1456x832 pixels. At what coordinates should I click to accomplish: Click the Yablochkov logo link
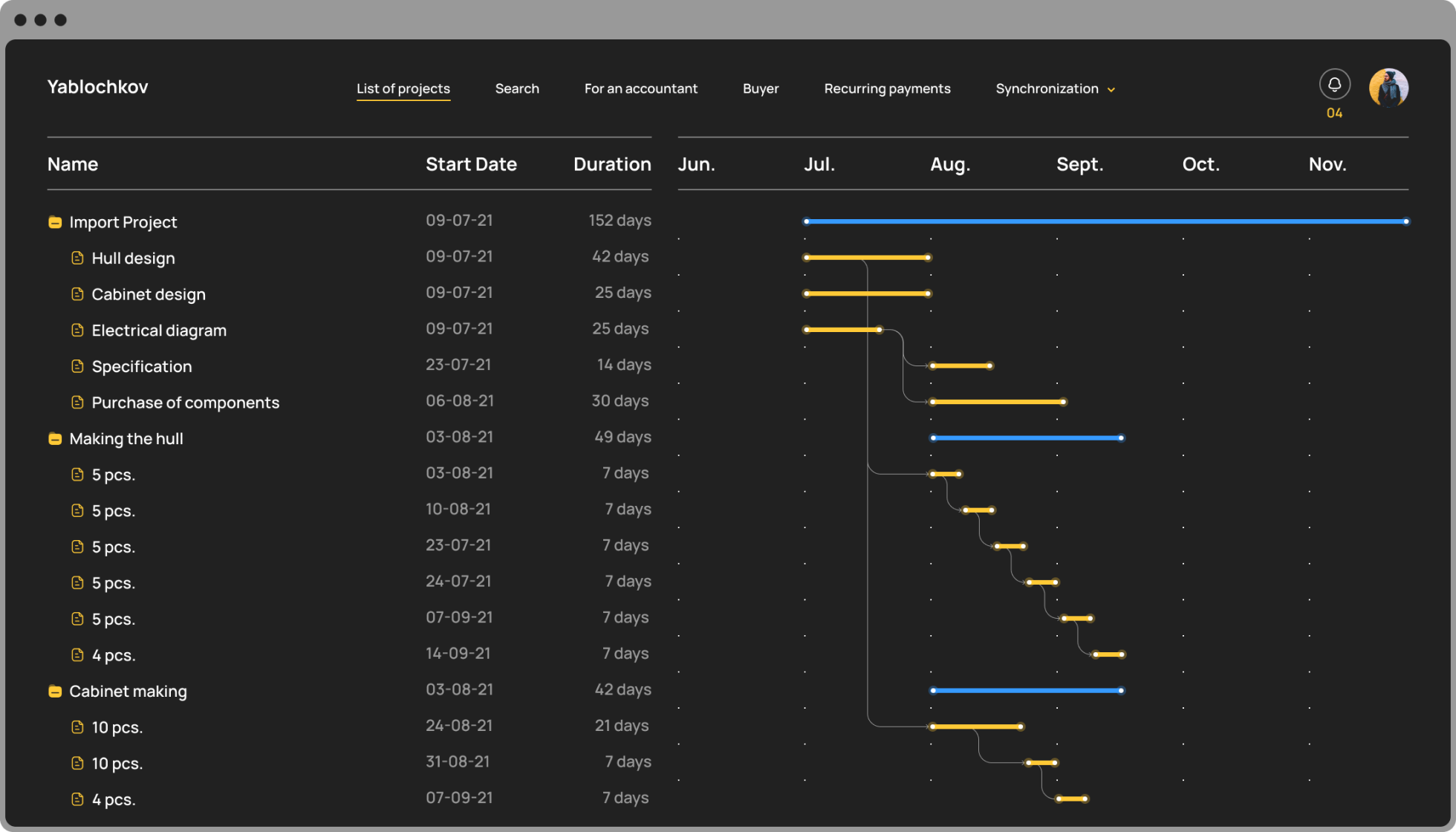[x=97, y=87]
